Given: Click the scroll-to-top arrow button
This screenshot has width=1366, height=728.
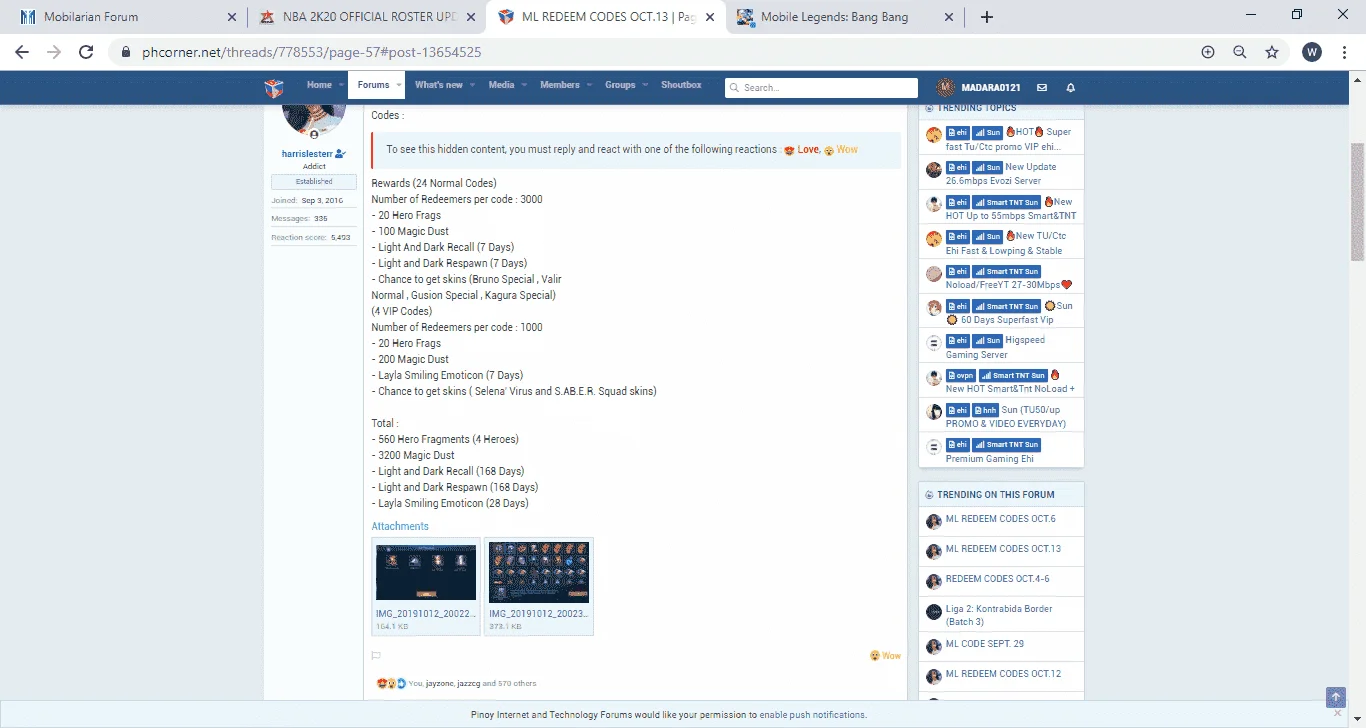Looking at the screenshot, I should 1335,697.
